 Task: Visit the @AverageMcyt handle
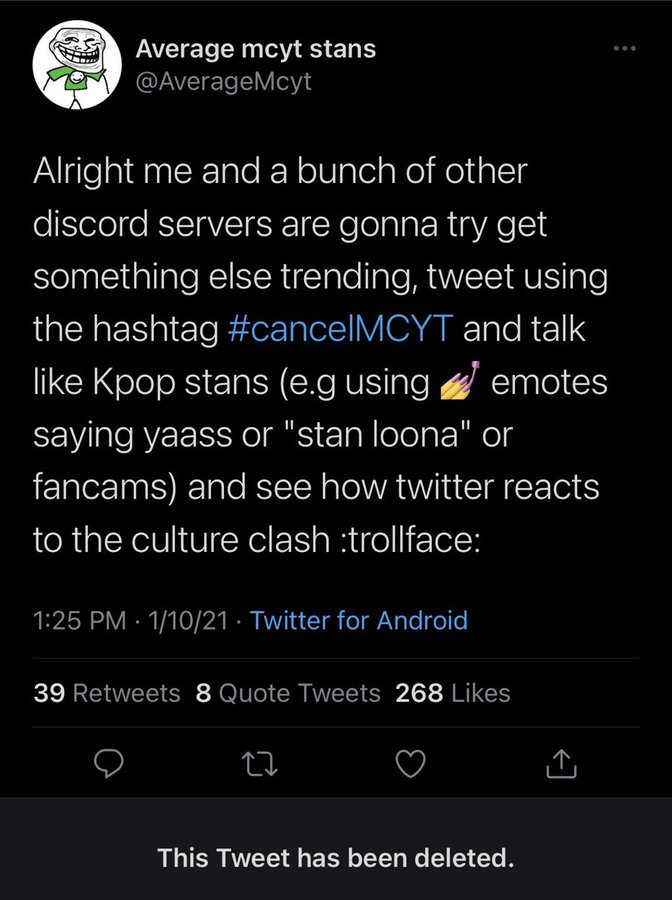[x=222, y=81]
